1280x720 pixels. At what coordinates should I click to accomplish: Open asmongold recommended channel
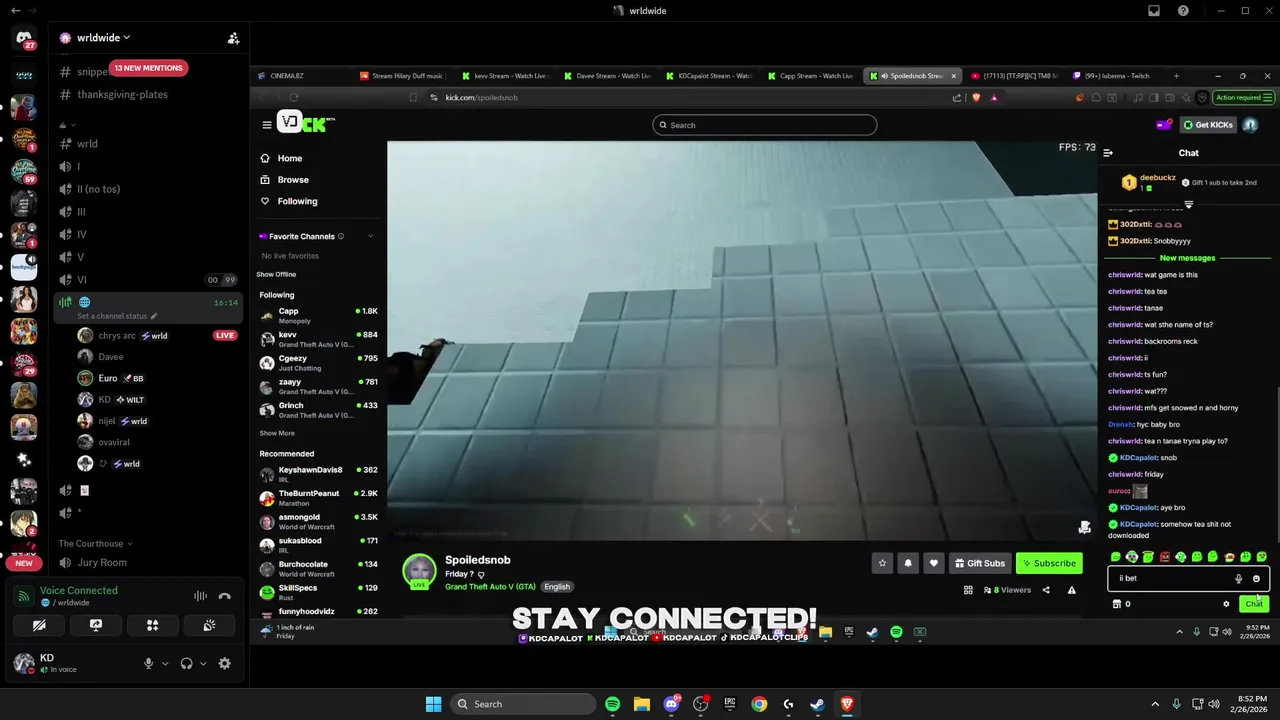click(319, 522)
